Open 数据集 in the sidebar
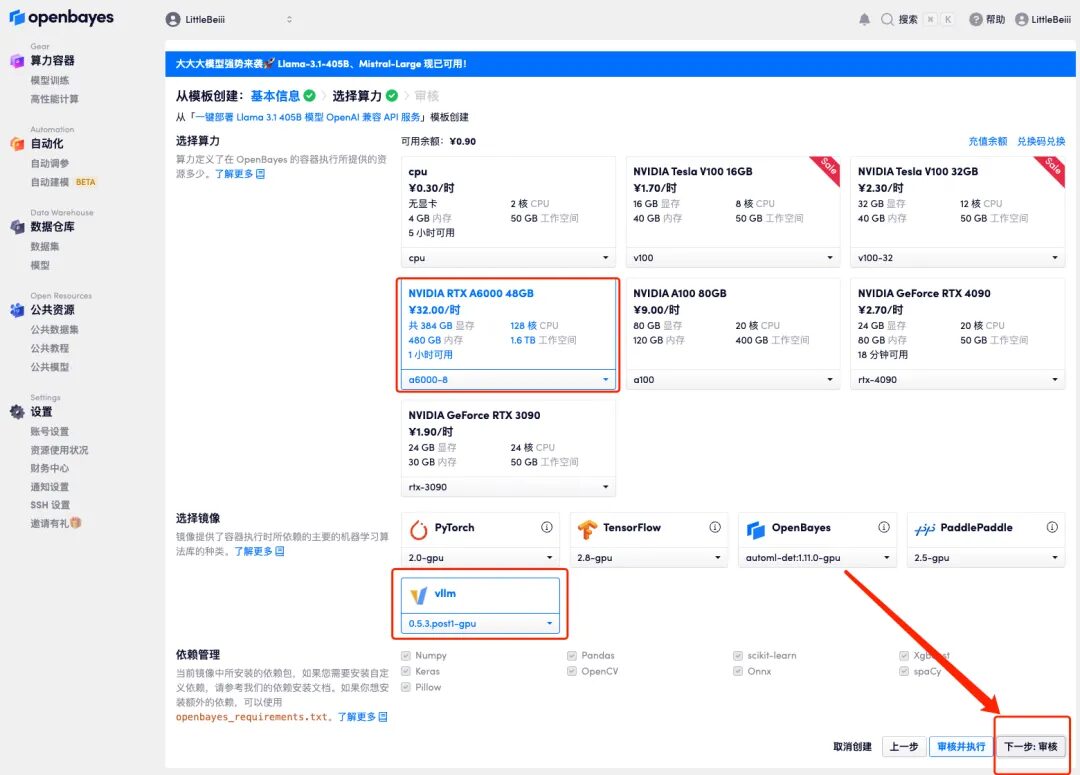 45,246
